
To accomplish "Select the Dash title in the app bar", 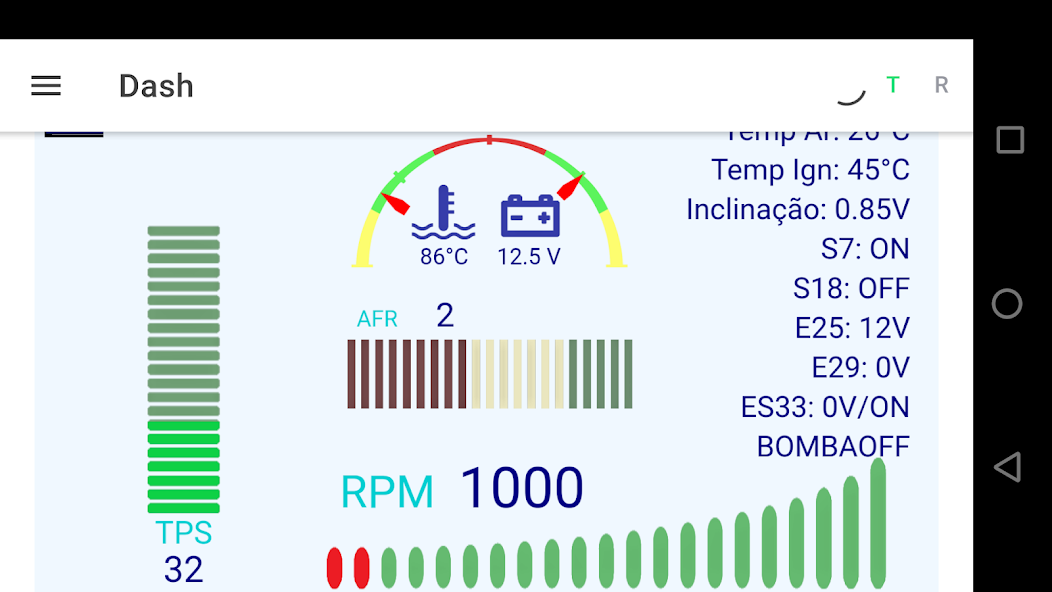I will point(156,85).
